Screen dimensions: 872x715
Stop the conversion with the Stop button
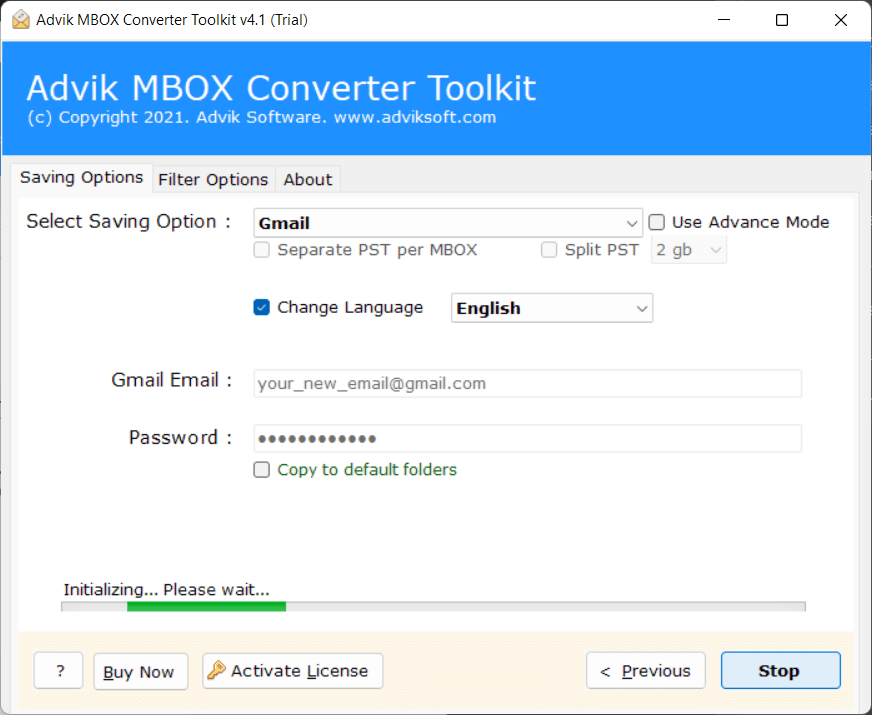pos(780,671)
